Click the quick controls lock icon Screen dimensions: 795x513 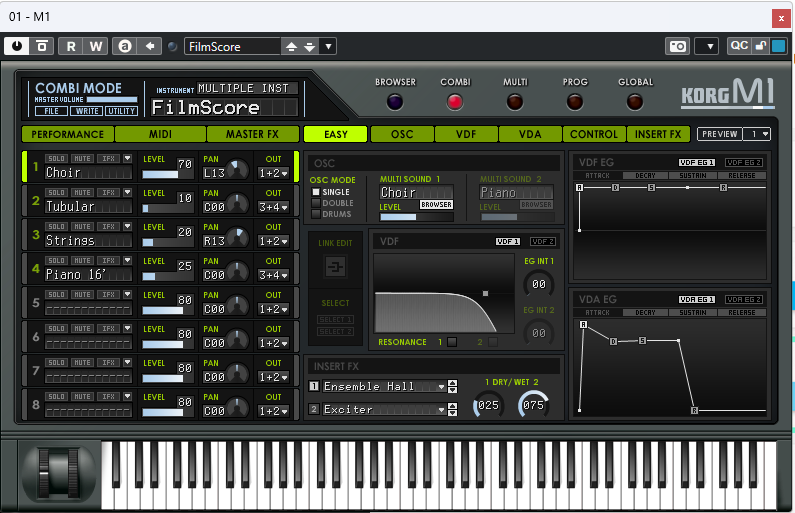(761, 46)
